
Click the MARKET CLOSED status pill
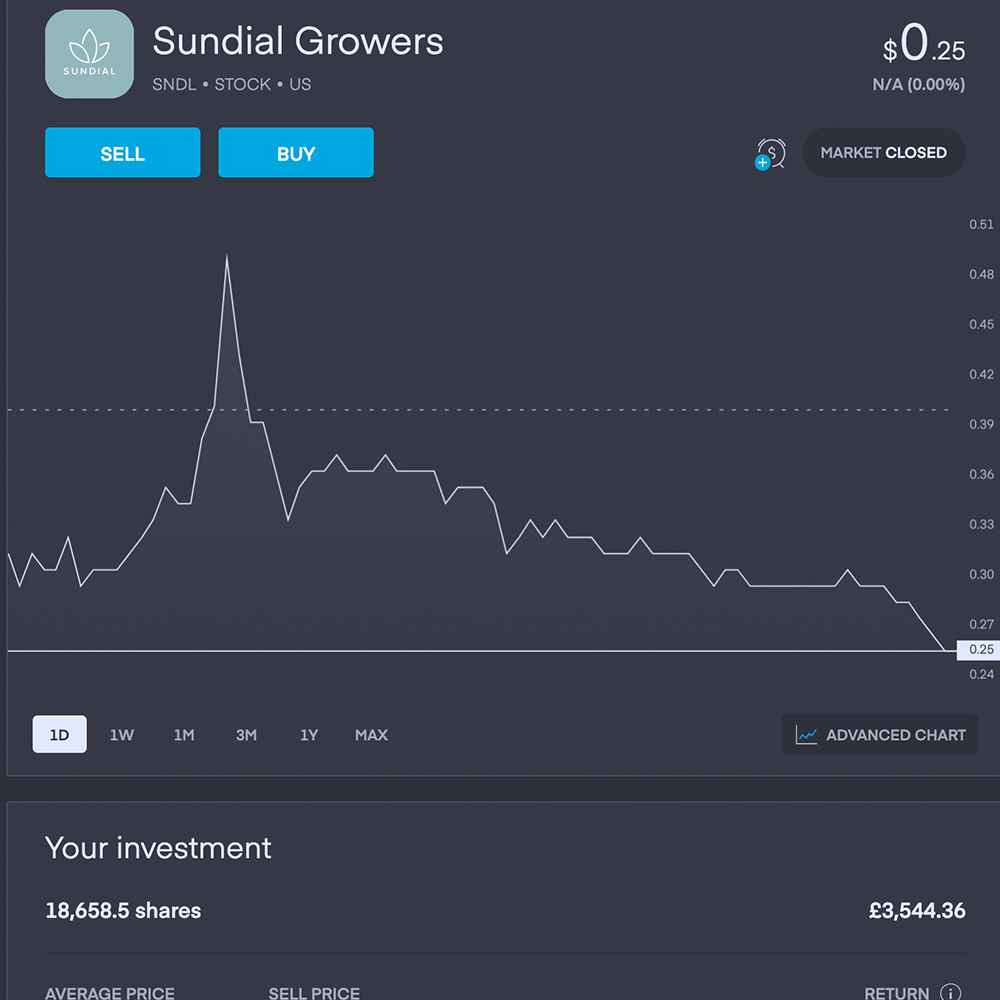click(883, 152)
